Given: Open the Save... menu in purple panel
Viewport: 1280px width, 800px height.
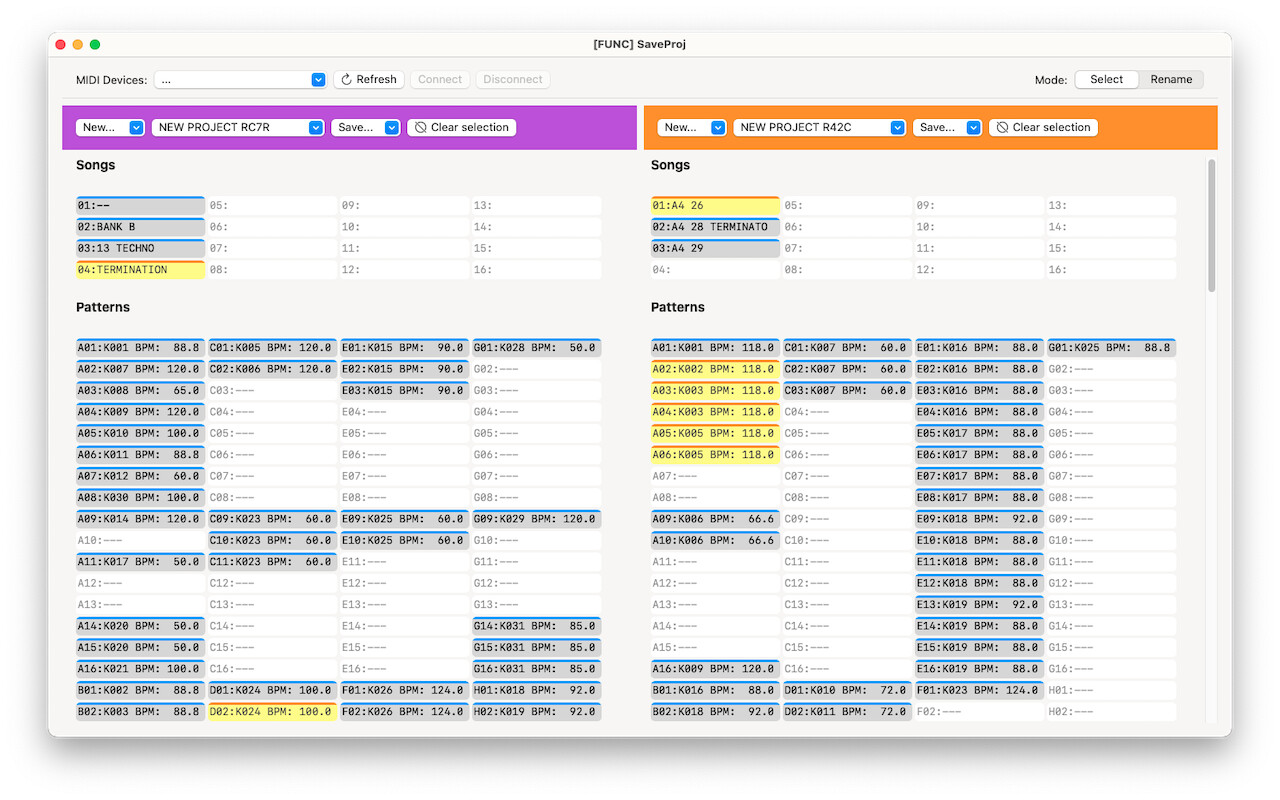Looking at the screenshot, I should point(366,128).
